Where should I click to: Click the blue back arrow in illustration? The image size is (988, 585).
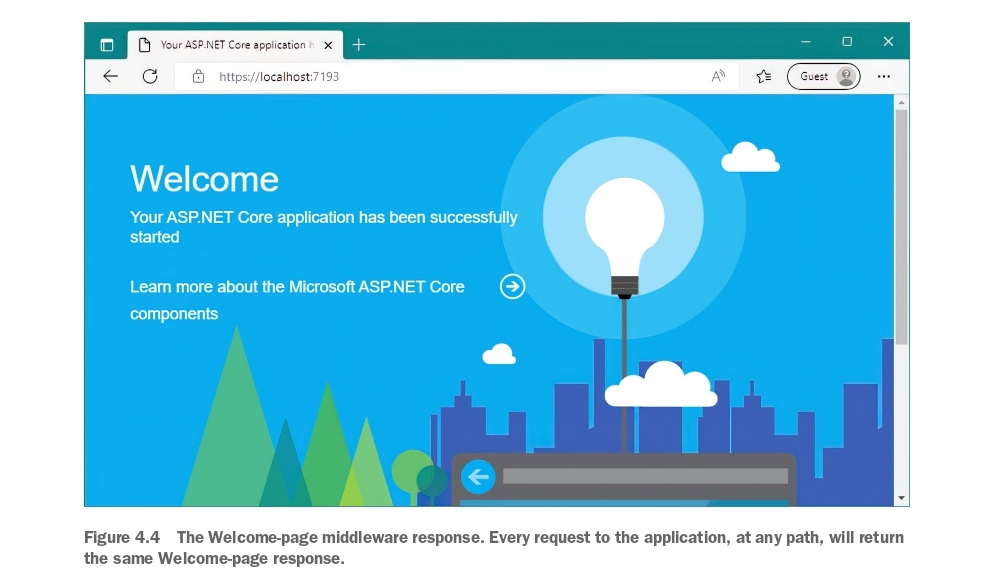(x=478, y=477)
